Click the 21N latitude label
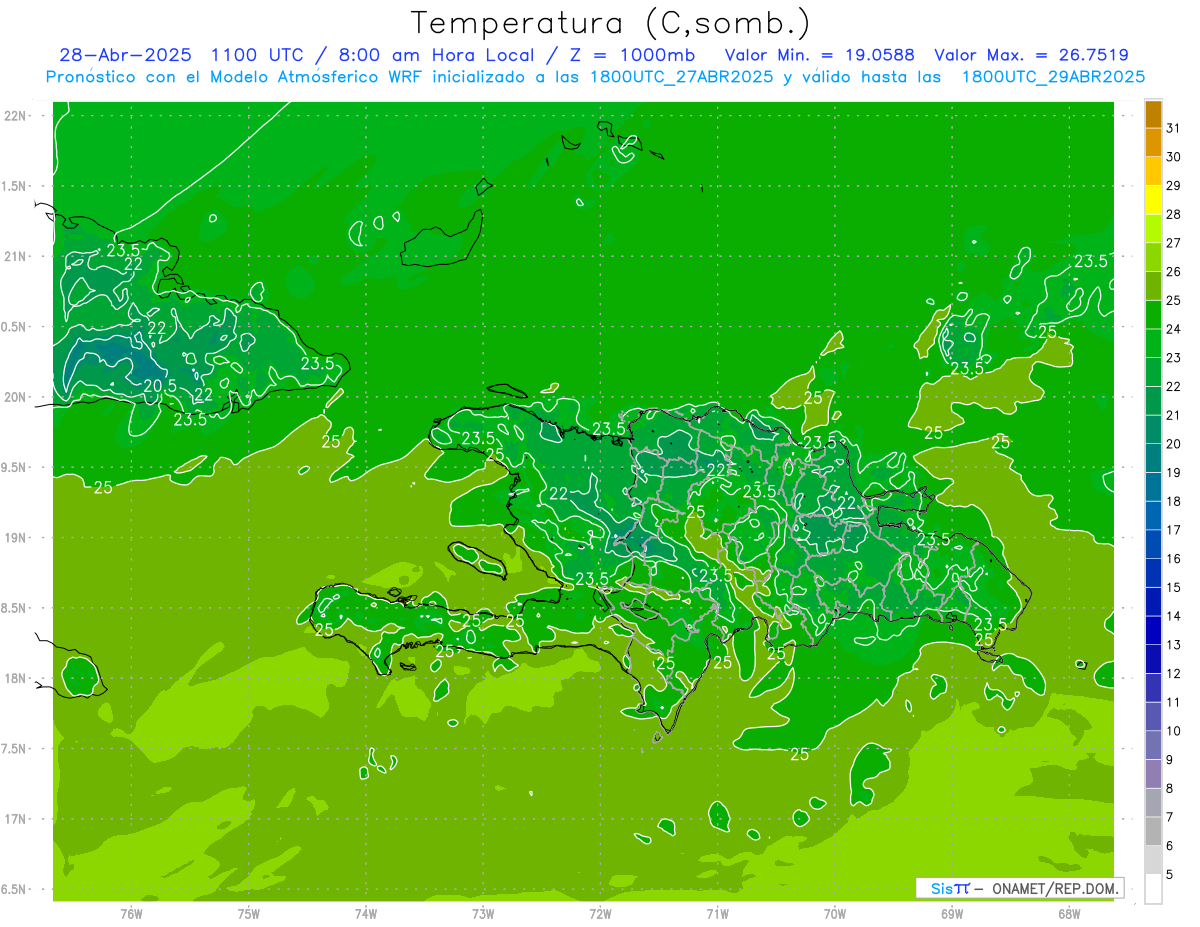The image size is (1200, 927). [16, 256]
